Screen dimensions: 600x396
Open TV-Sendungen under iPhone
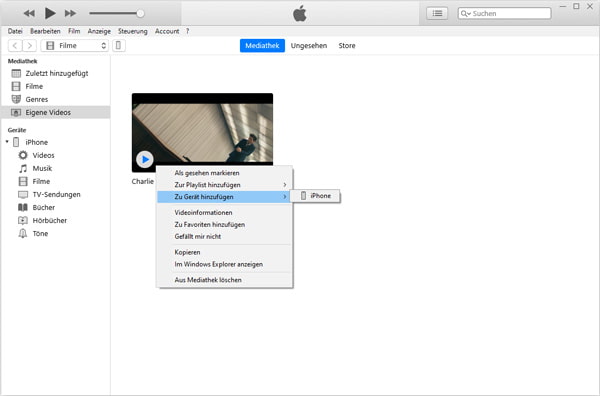[x=56, y=194]
